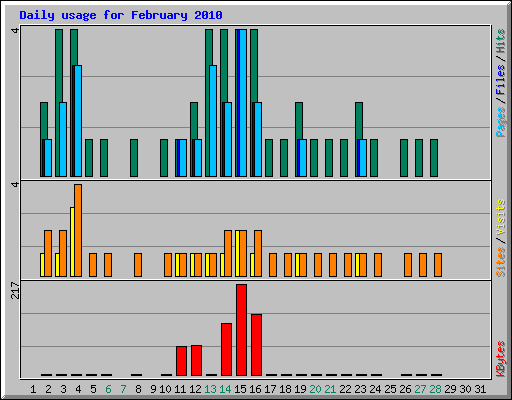Click day label "2" on the x-axis
512x400 pixels.
tap(48, 389)
